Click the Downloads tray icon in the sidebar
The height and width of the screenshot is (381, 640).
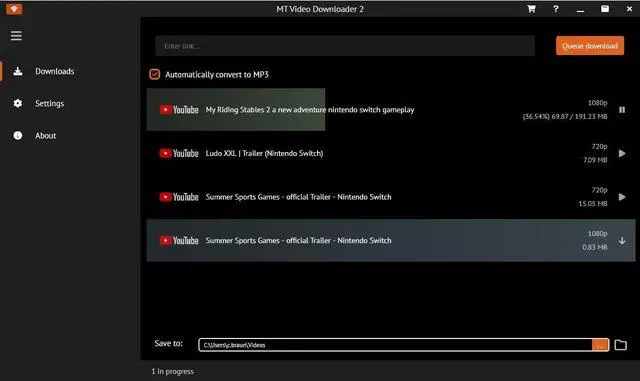tap(18, 71)
